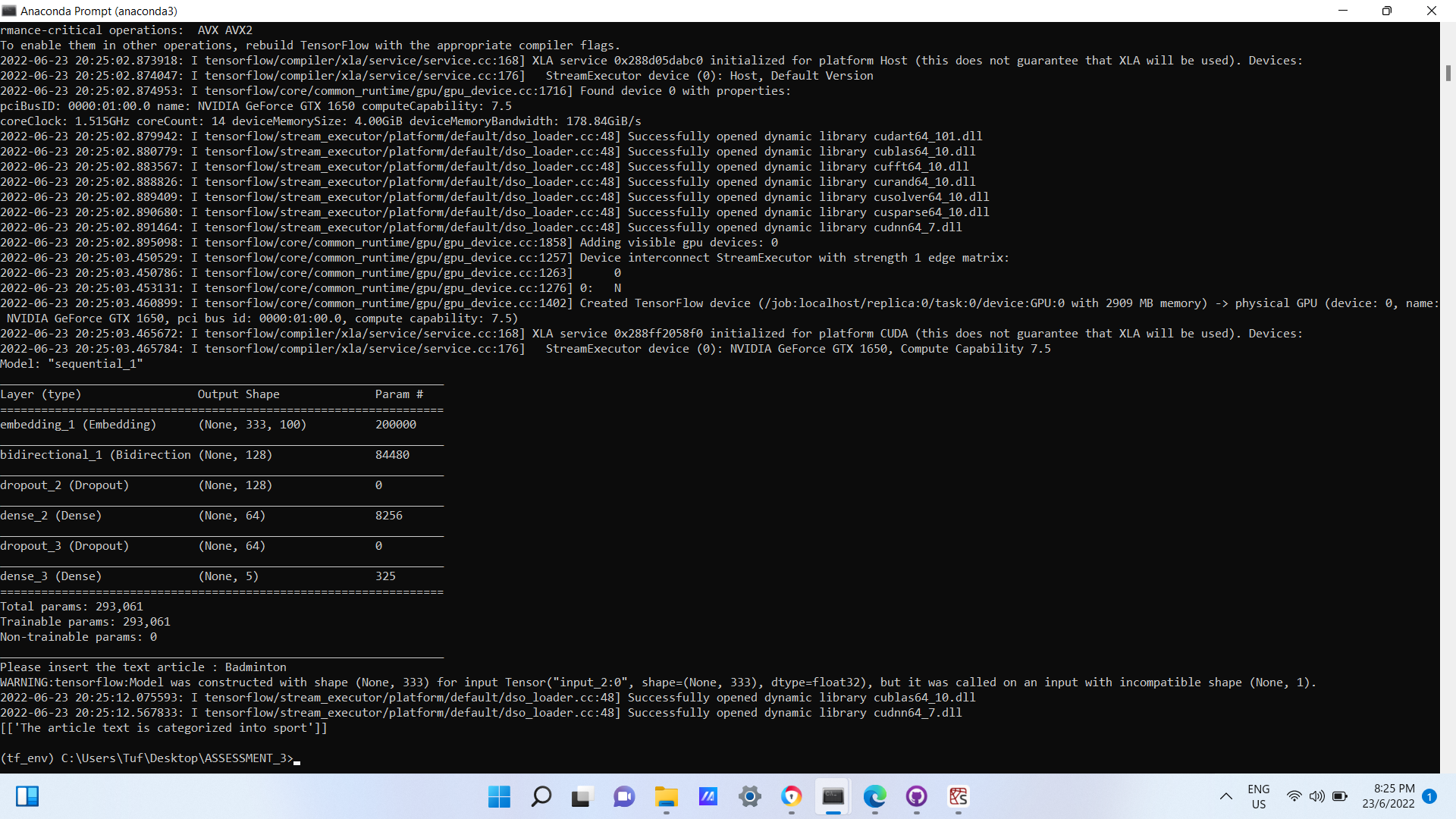Click the 'Trainable params: 293,061' line
1456x819 pixels.
(x=86, y=622)
